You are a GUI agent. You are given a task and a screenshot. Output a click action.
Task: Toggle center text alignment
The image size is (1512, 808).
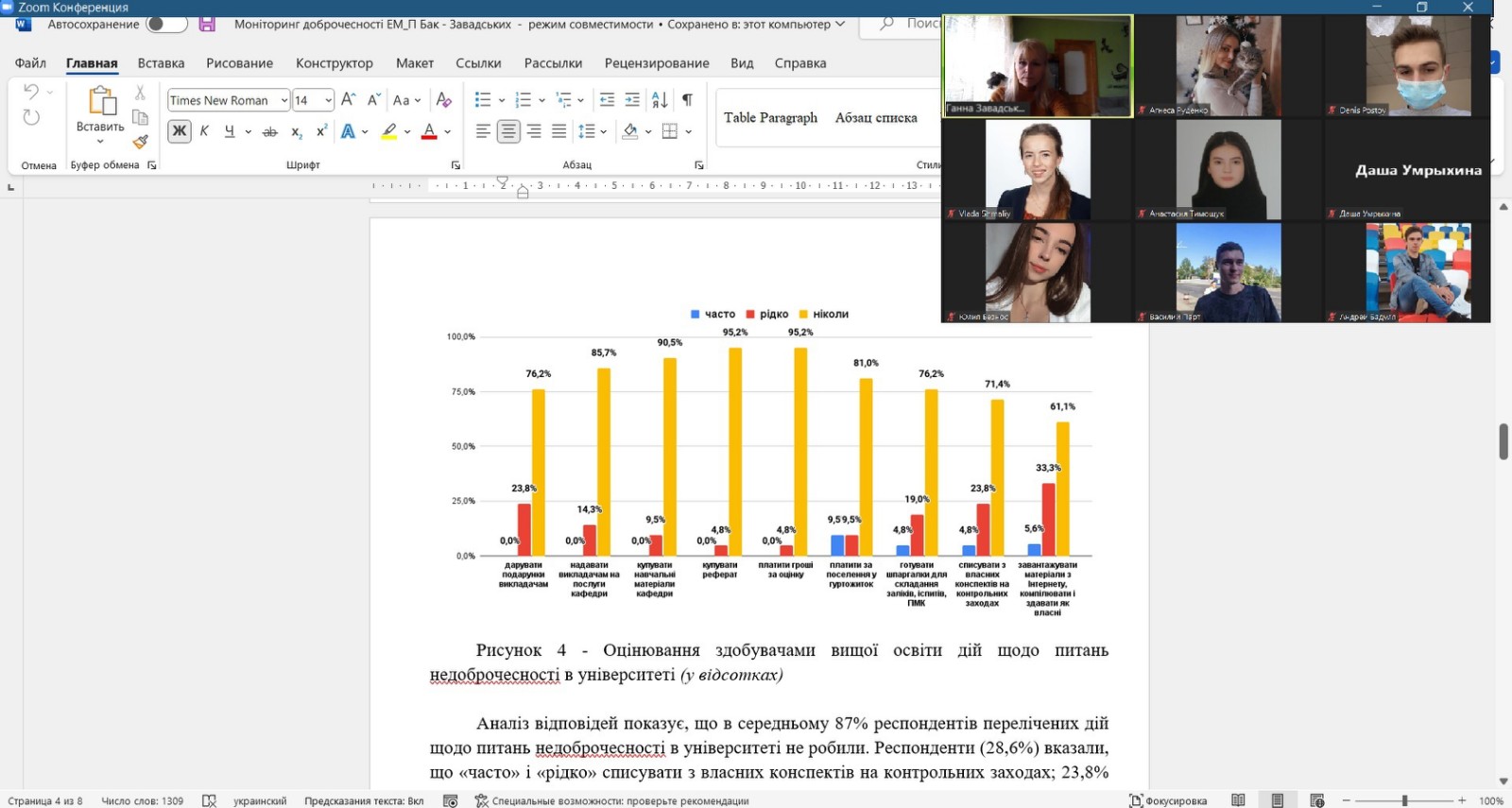(508, 131)
